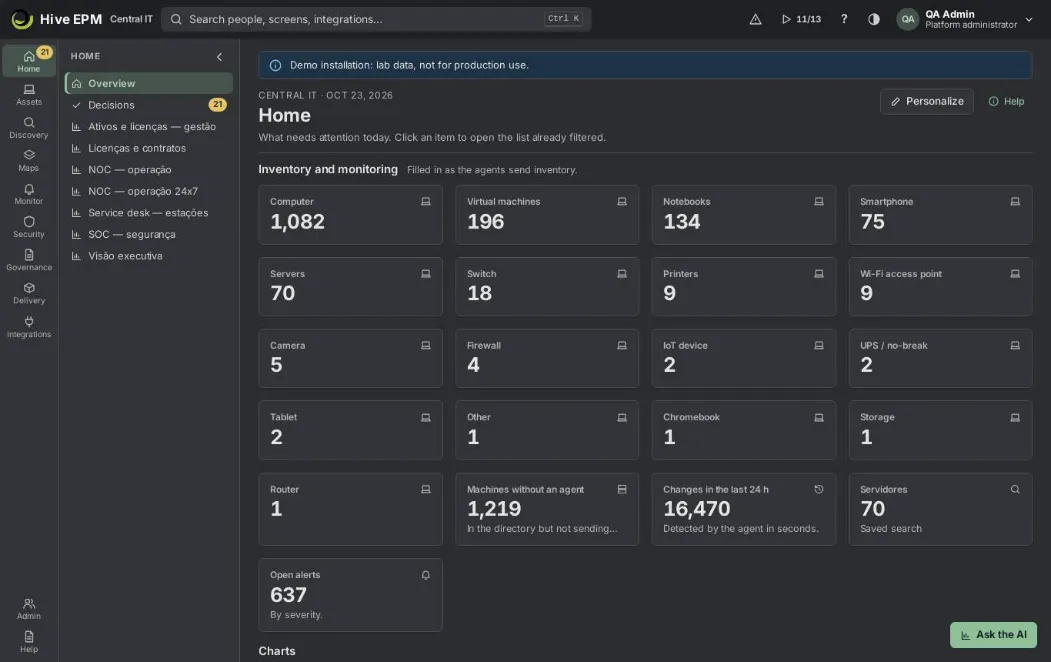Open the Firewall inventory card

[x=547, y=358]
